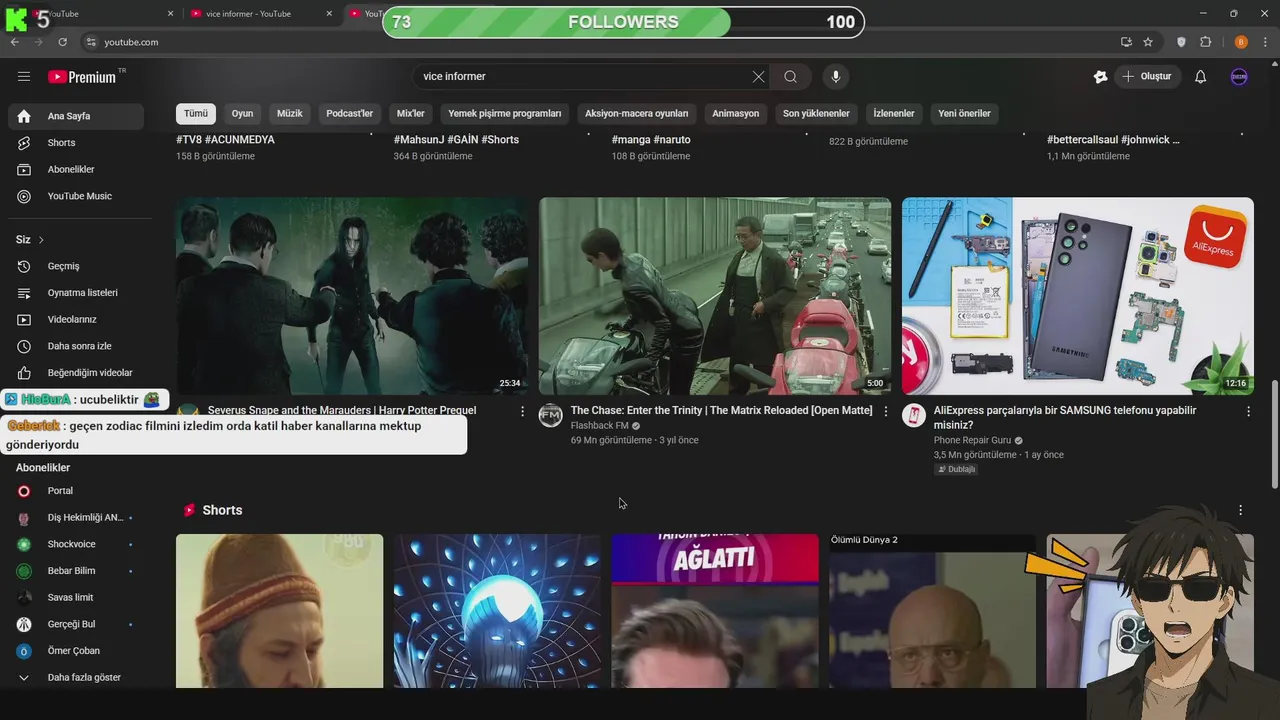Select the Son yüklenenler chip
The height and width of the screenshot is (720, 1280).
coord(816,114)
